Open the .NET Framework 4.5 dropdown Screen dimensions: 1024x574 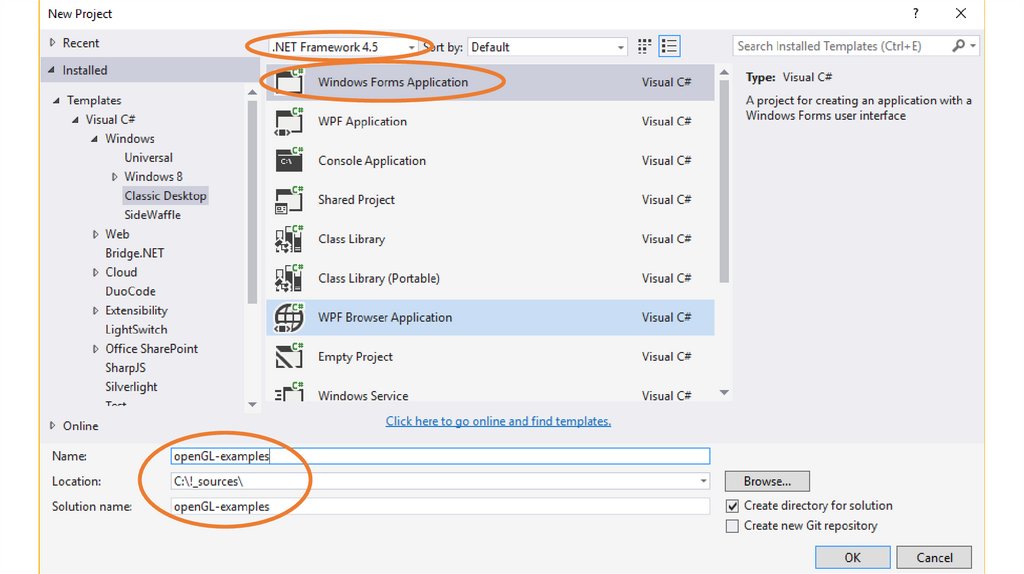(344, 47)
